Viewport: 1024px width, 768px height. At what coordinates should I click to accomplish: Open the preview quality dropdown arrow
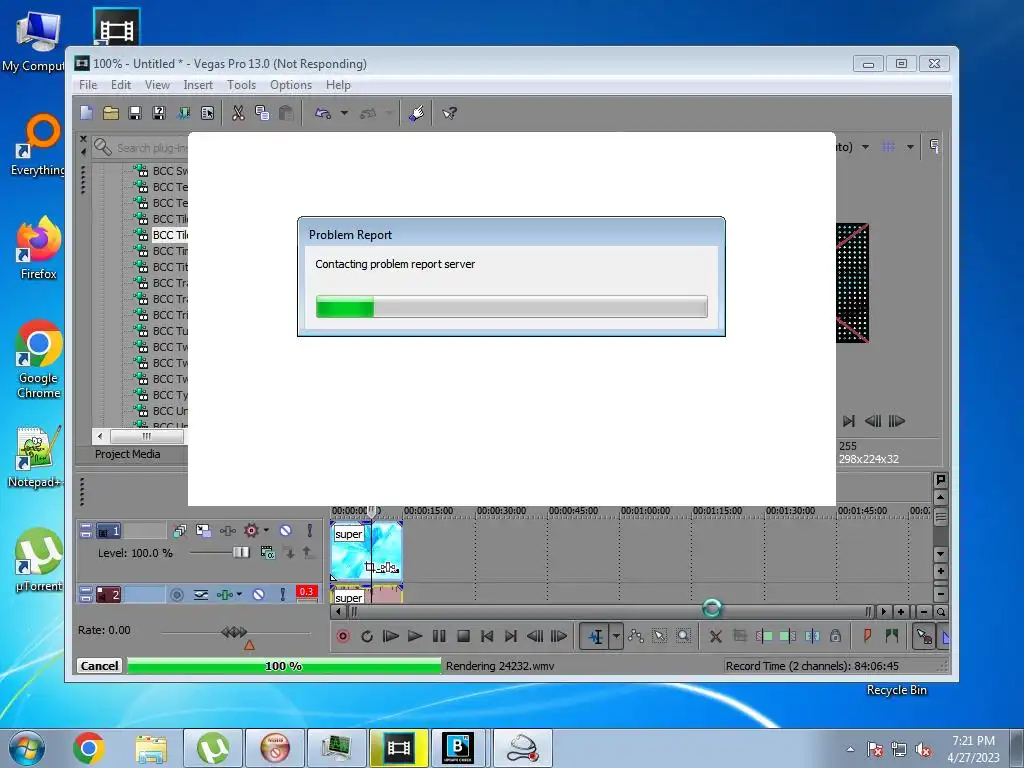[865, 147]
